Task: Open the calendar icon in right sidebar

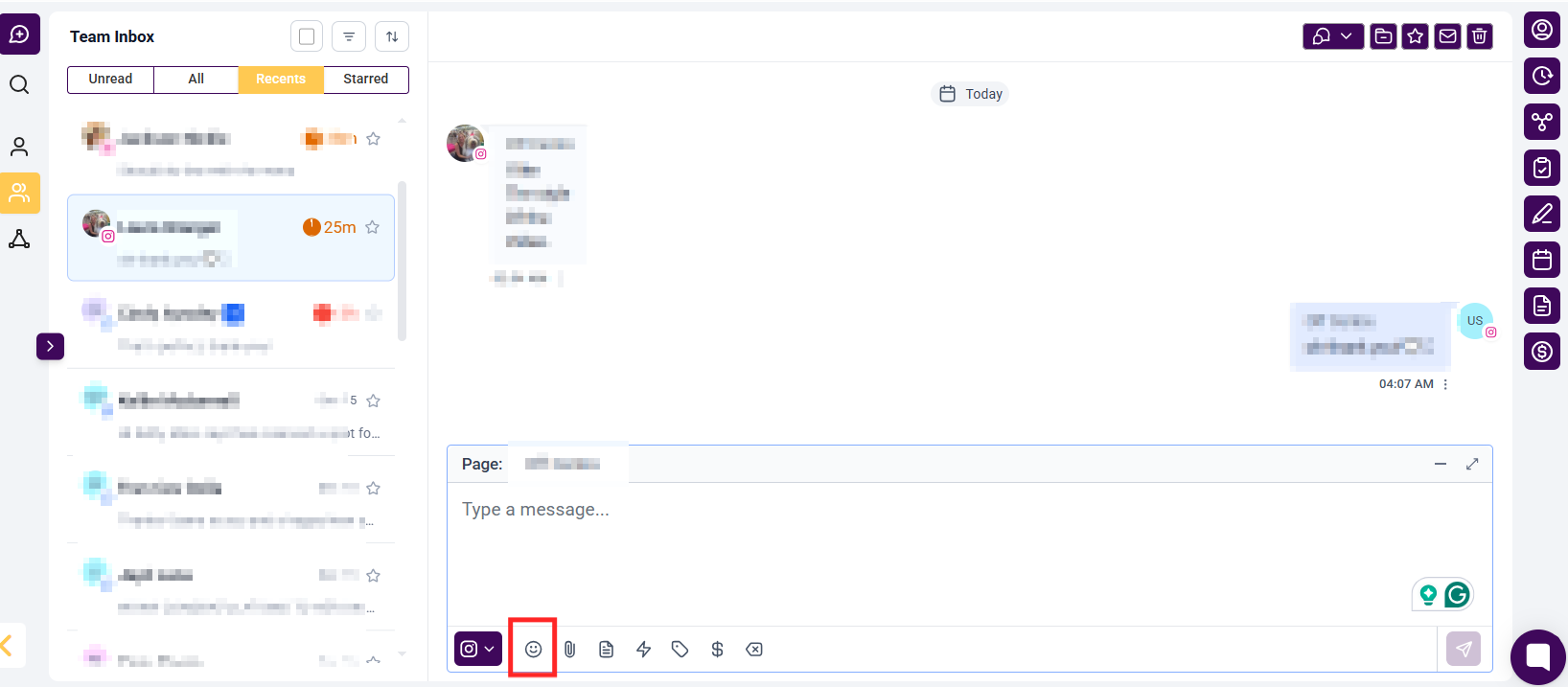Action: pyautogui.click(x=1542, y=260)
